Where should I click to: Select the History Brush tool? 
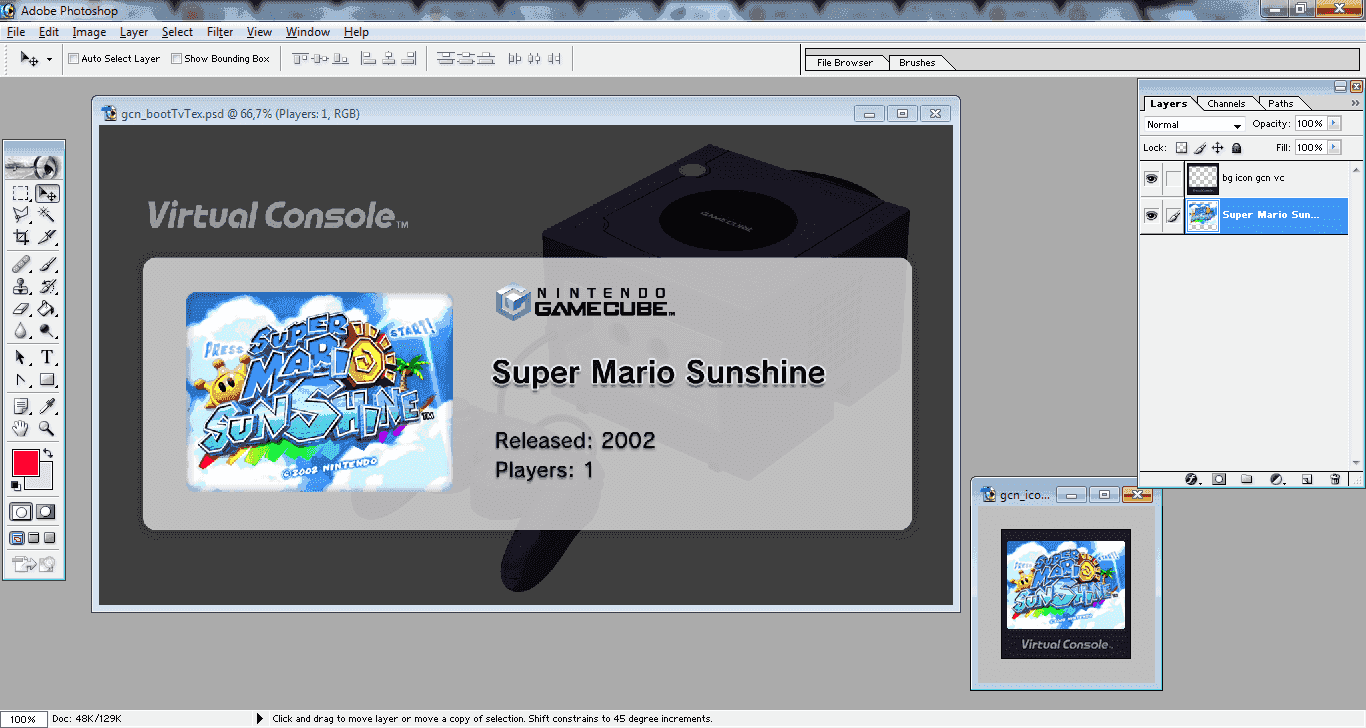coord(47,287)
